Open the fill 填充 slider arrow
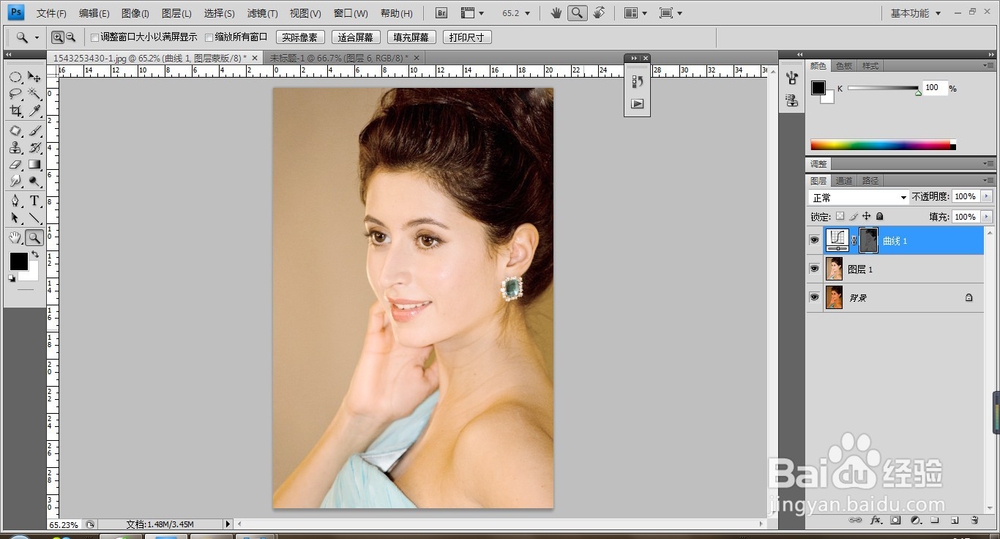The image size is (1000, 539). 987,217
